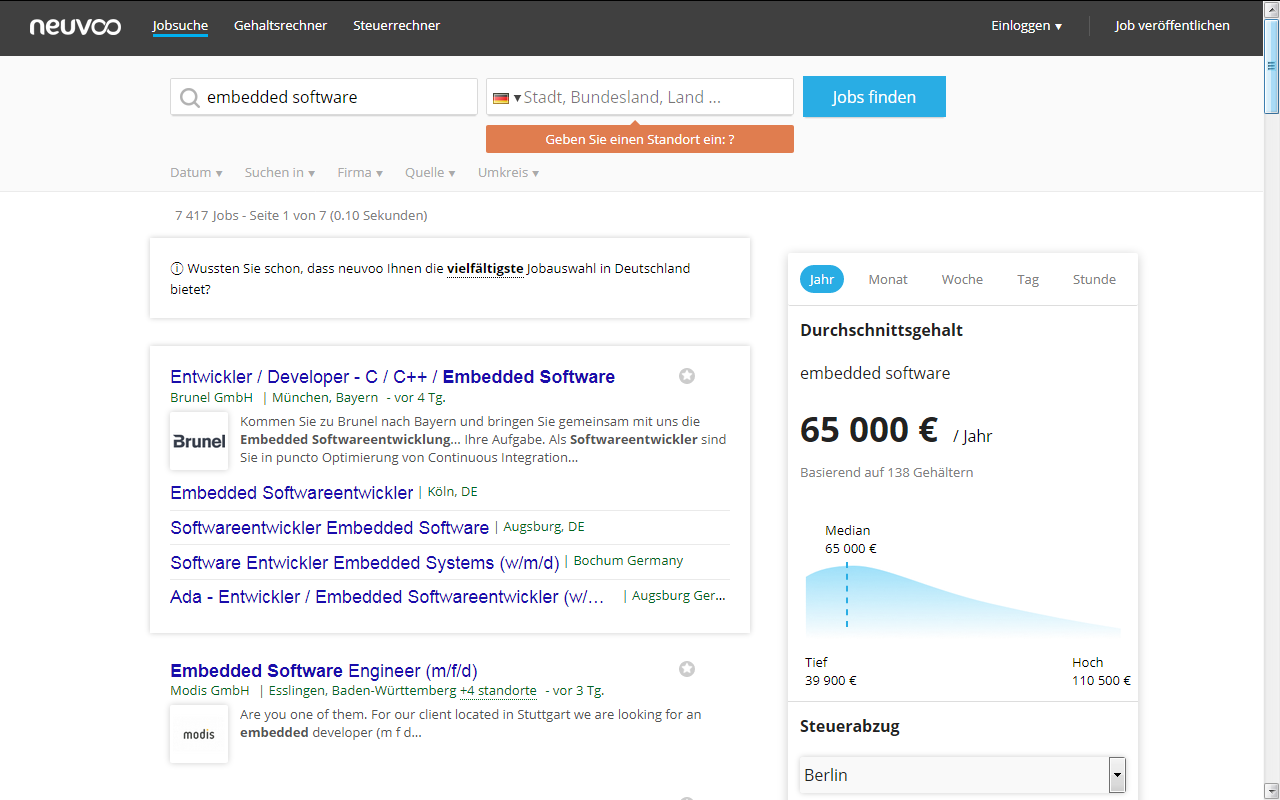Viewport: 1280px width, 800px height.
Task: Click the scrollbar up arrow
Action: click(x=1271, y=7)
